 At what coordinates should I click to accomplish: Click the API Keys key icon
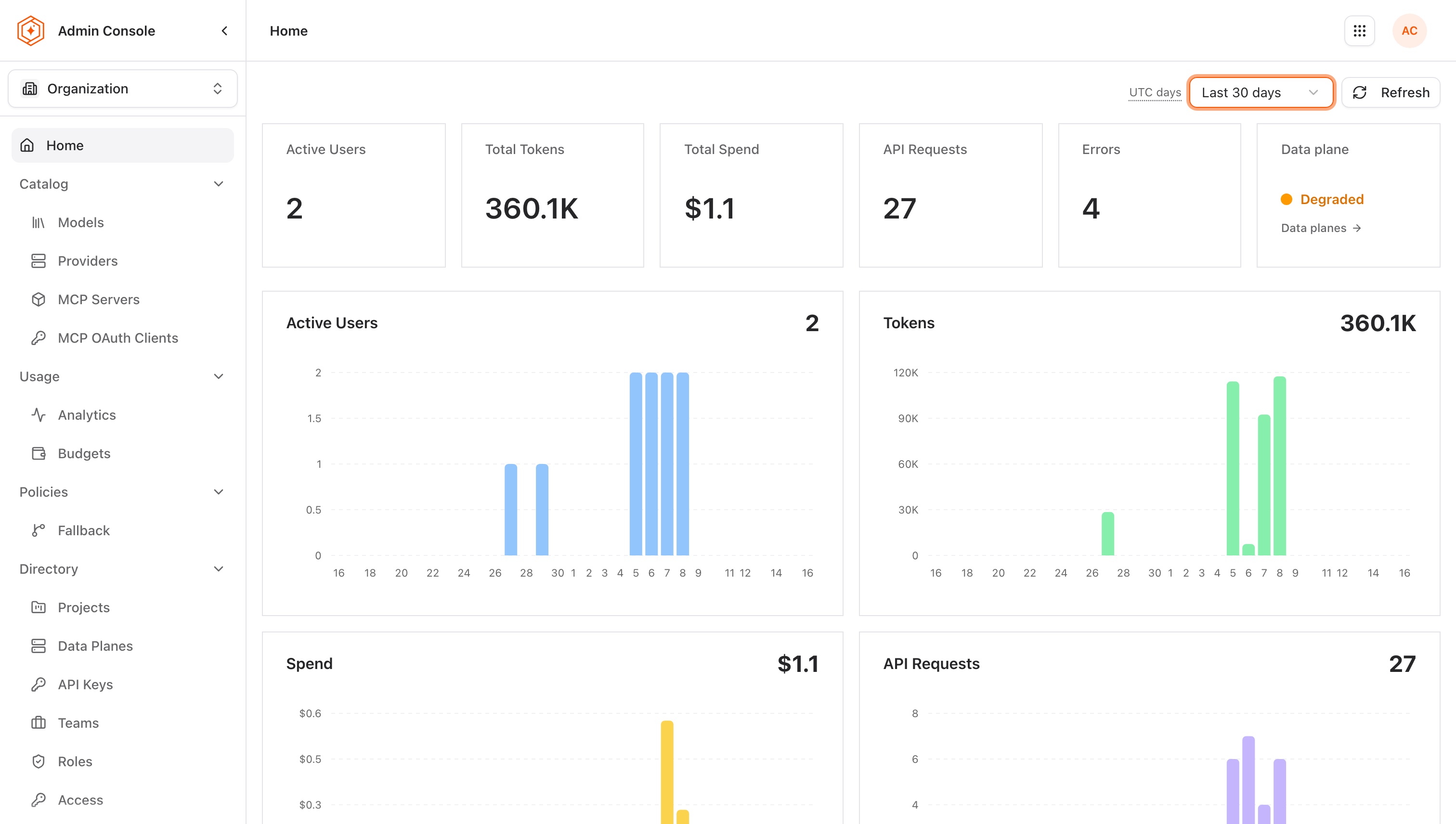coord(39,684)
